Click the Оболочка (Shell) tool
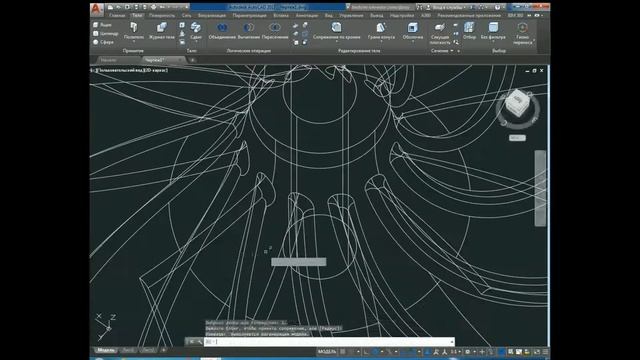 tap(413, 31)
